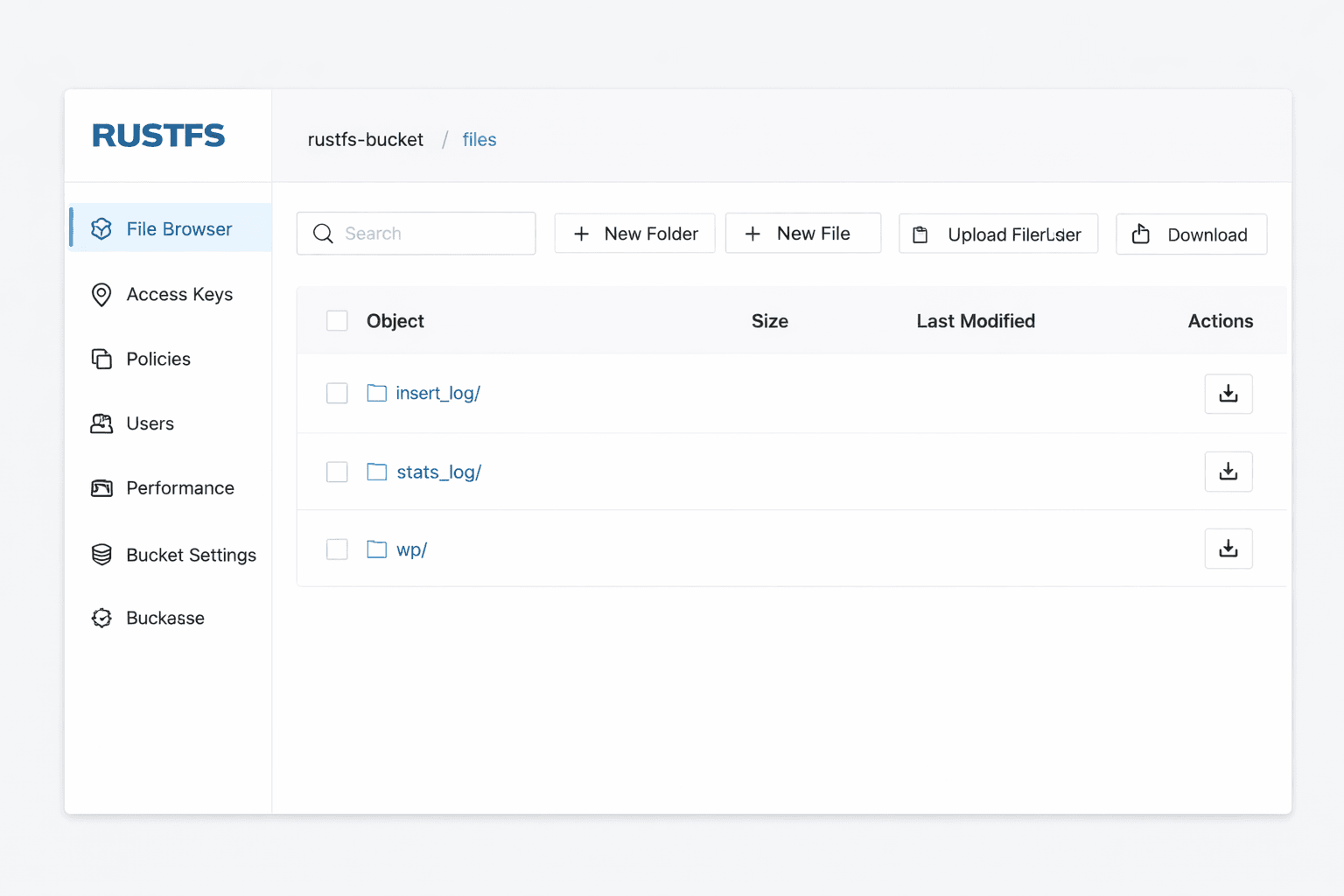Viewport: 1344px width, 896px height.
Task: Open the File Browser menu item
Action: 178,229
